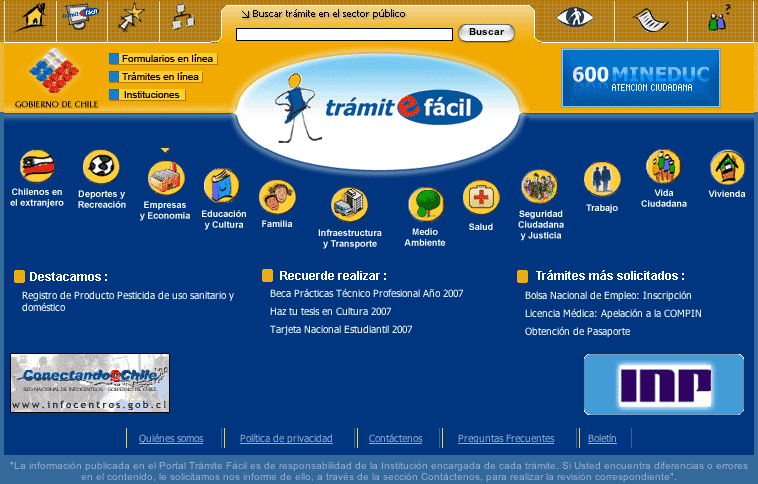Viewport: 758px width, 484px height.
Task: Click the star with arrow icon
Action: coord(131,18)
